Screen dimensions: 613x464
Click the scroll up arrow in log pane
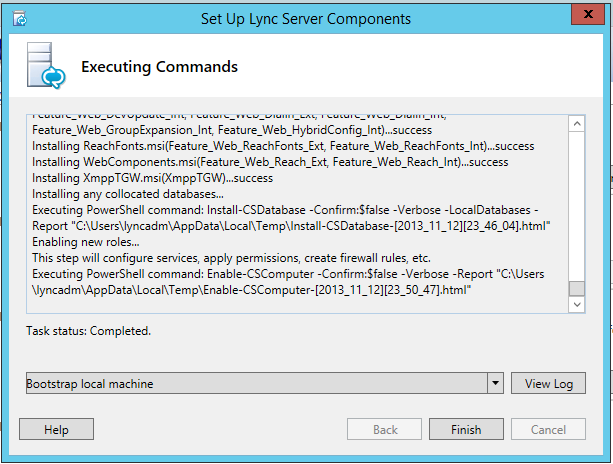[x=577, y=124]
